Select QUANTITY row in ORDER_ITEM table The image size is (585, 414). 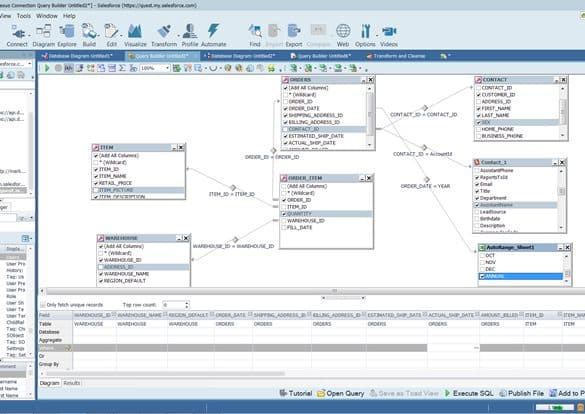(326, 214)
